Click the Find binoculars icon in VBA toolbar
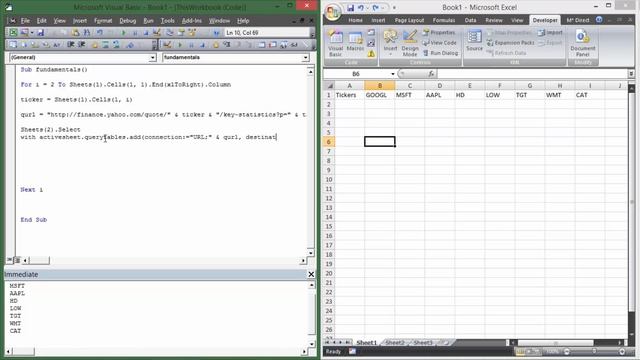Image resolution: width=640 pixels, height=360 pixels. pos(87,32)
